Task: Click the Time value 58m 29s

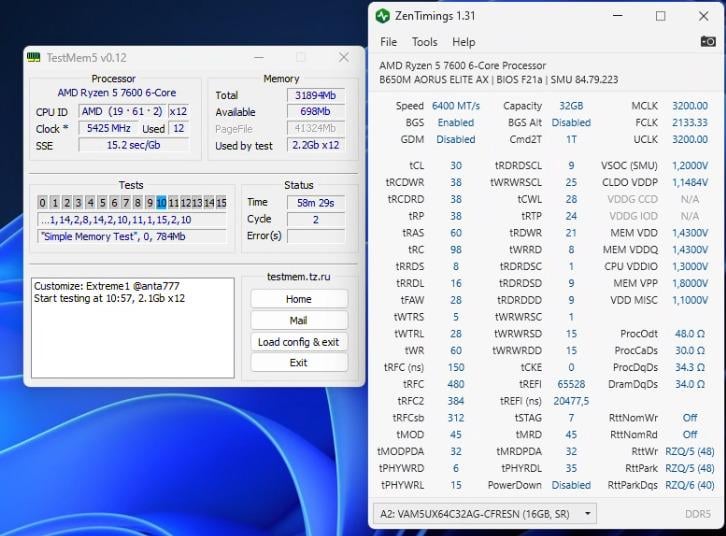Action: pyautogui.click(x=316, y=203)
